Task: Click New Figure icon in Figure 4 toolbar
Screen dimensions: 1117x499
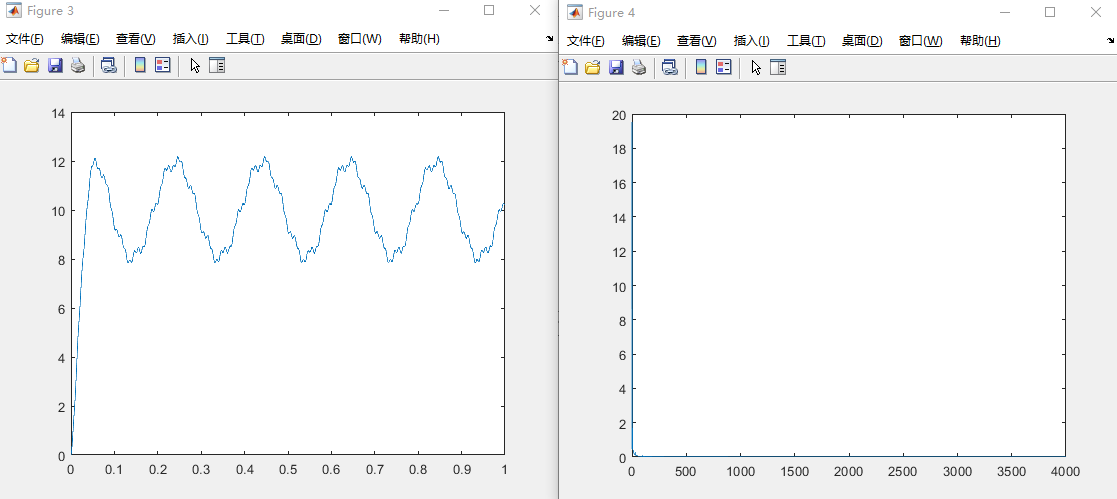Action: [570, 68]
